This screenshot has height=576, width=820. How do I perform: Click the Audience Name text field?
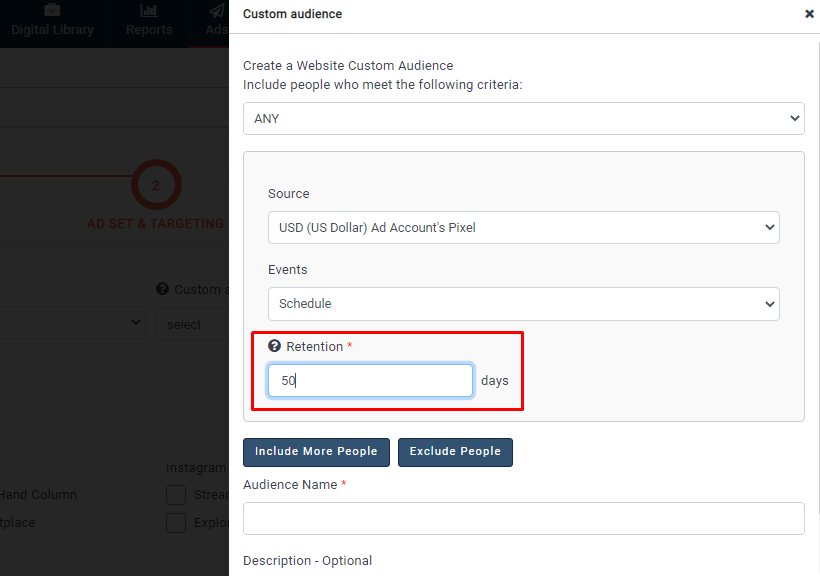(x=523, y=518)
